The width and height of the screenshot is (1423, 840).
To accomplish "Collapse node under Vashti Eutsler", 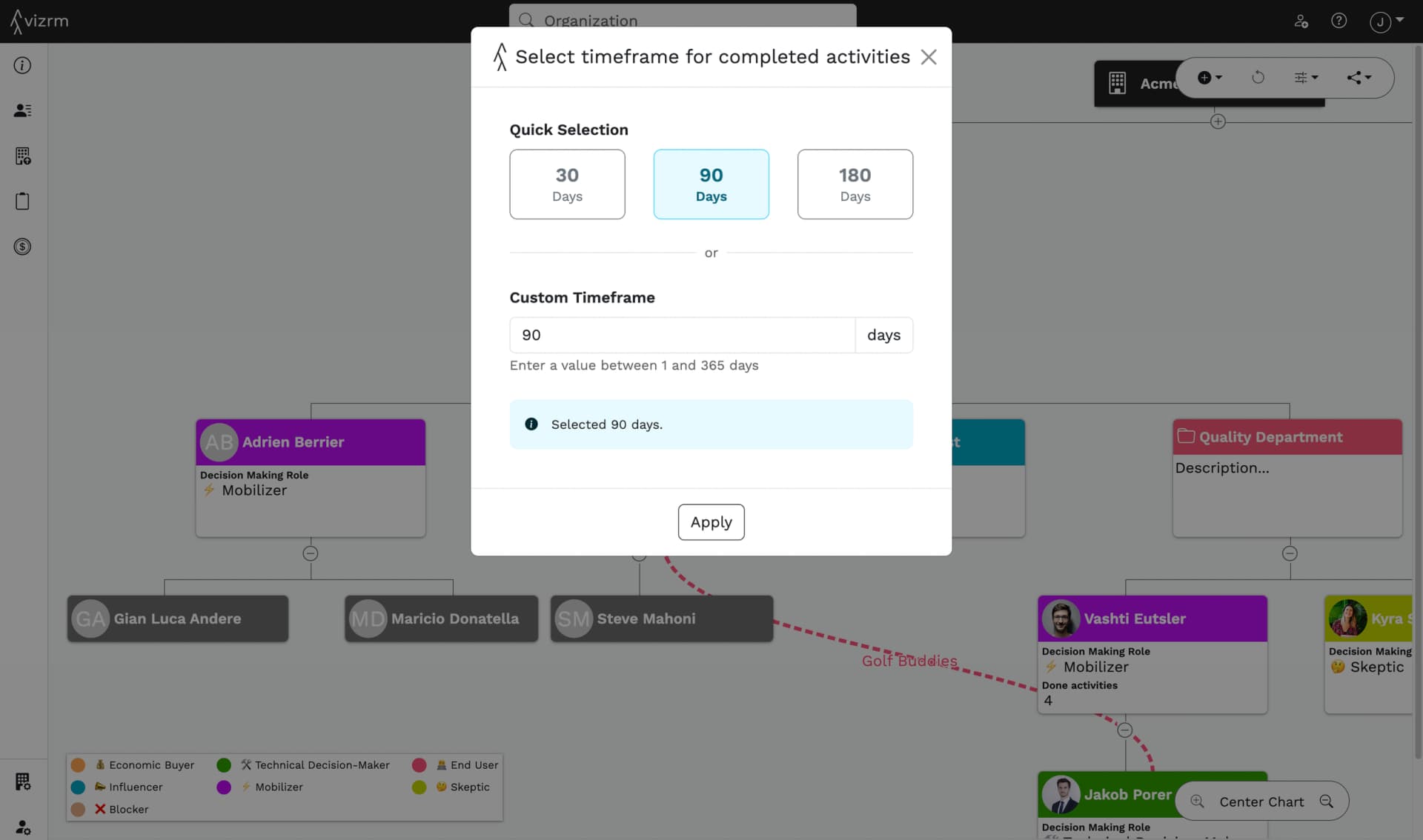I will click(1125, 730).
